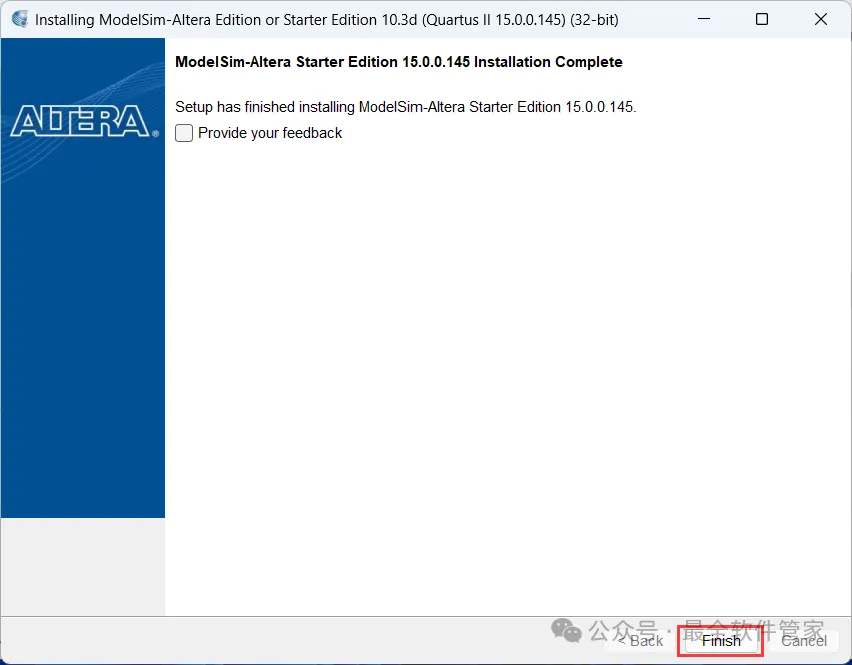This screenshot has width=852, height=665.
Task: Go back with the Back button
Action: point(641,641)
